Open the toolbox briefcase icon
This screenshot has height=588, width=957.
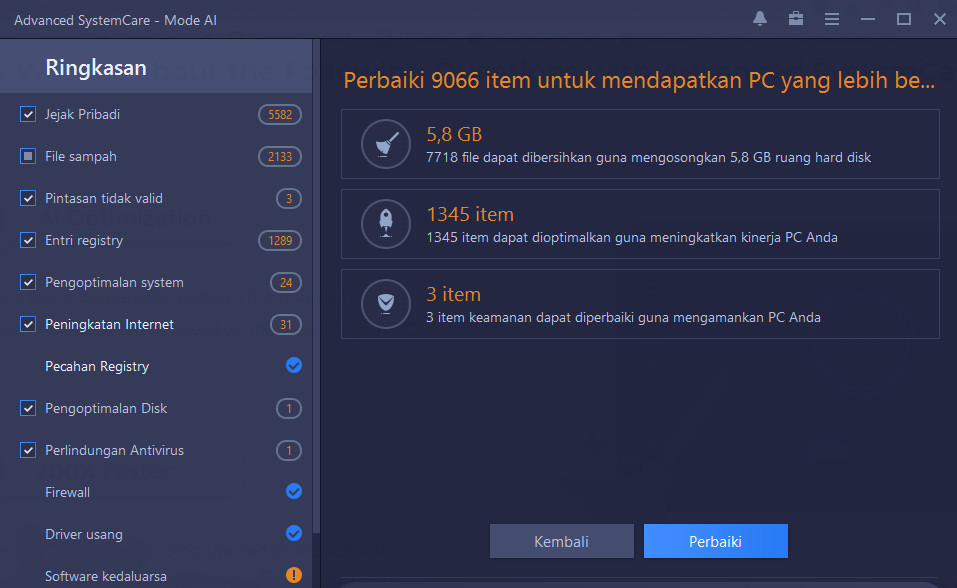tap(796, 19)
